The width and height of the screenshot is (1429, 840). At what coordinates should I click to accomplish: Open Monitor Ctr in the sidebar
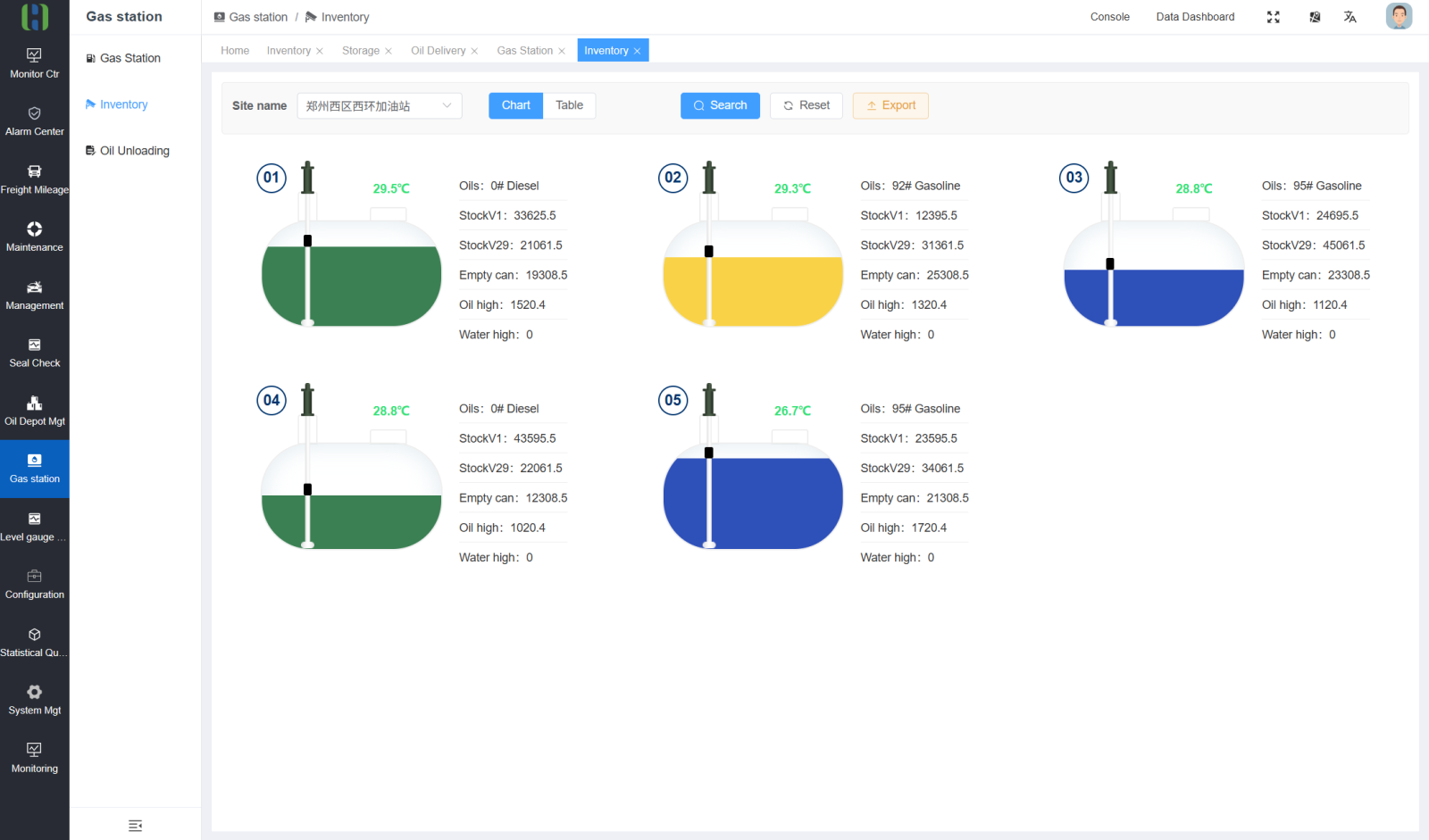click(x=34, y=63)
